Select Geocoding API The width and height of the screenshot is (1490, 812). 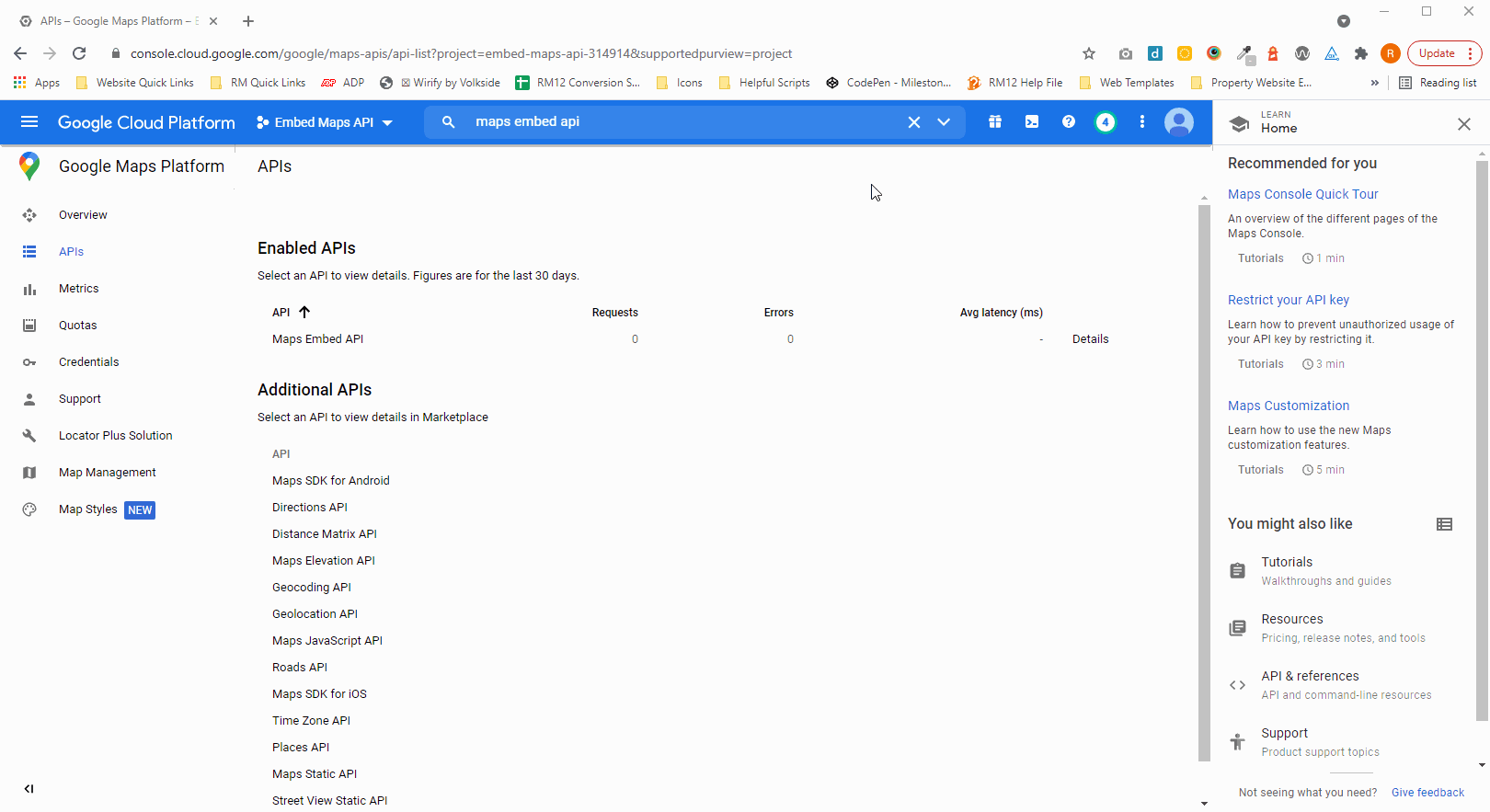(311, 588)
